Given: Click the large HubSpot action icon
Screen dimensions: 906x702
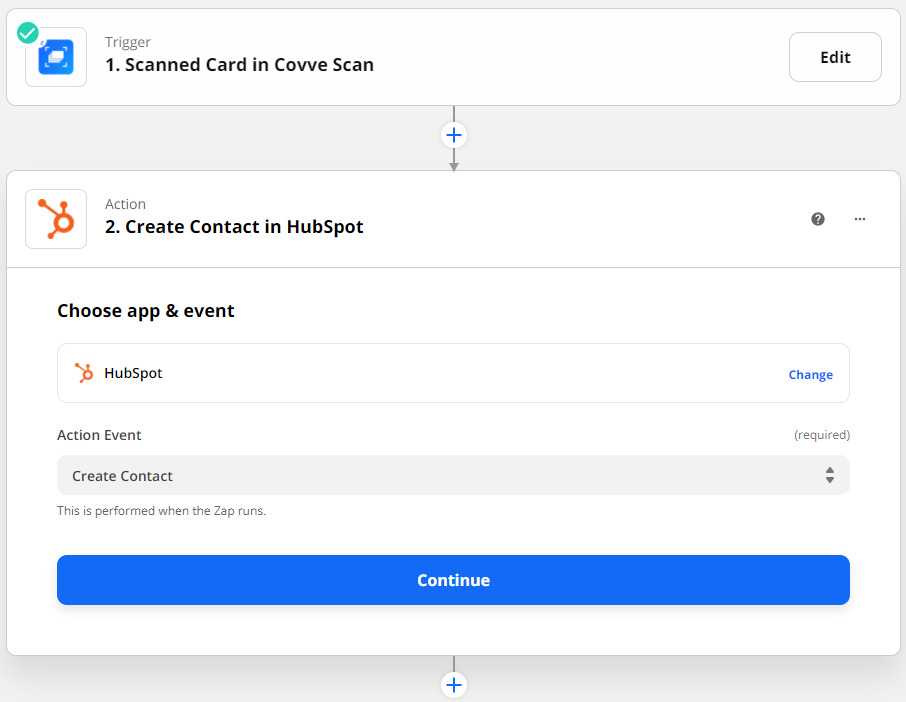Looking at the screenshot, I should pyautogui.click(x=56, y=219).
